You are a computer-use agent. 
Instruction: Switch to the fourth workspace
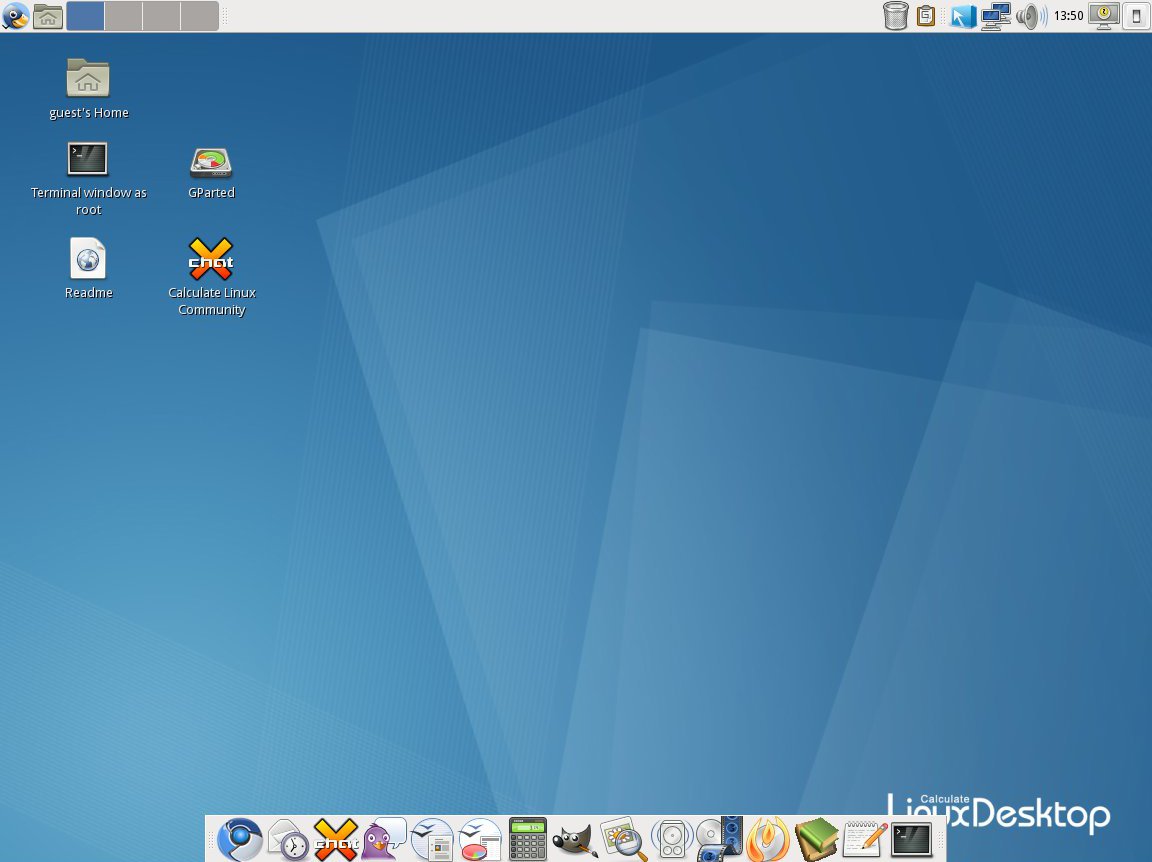pos(199,16)
